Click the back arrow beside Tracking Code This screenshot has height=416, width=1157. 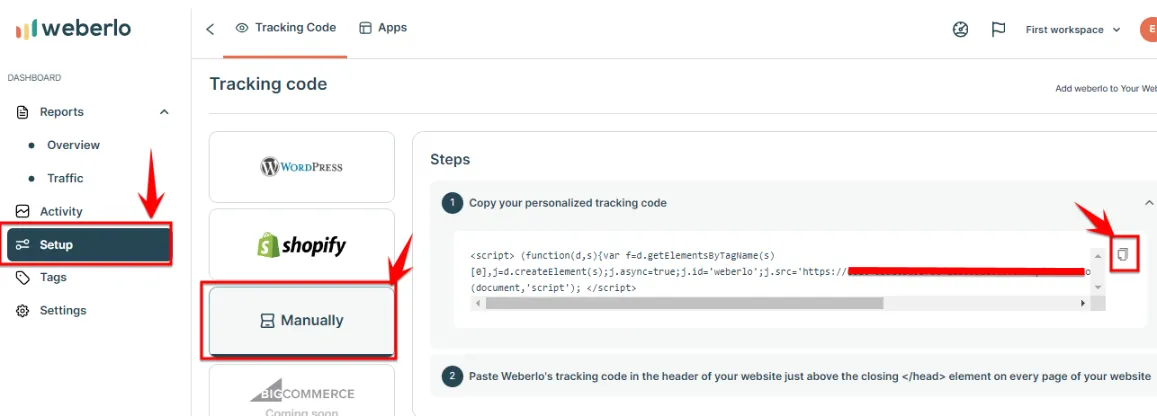pyautogui.click(x=210, y=29)
